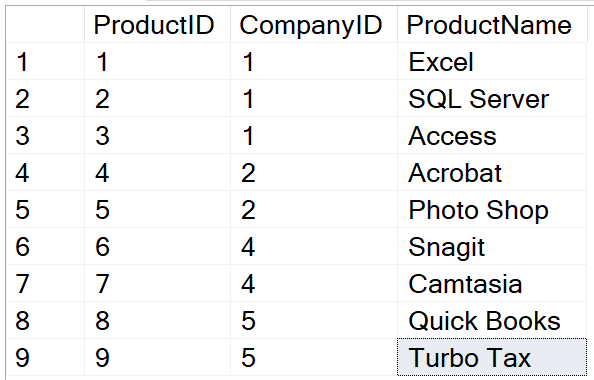This screenshot has width=594, height=380.
Task: Click the Access product cell
Action: [x=492, y=135]
